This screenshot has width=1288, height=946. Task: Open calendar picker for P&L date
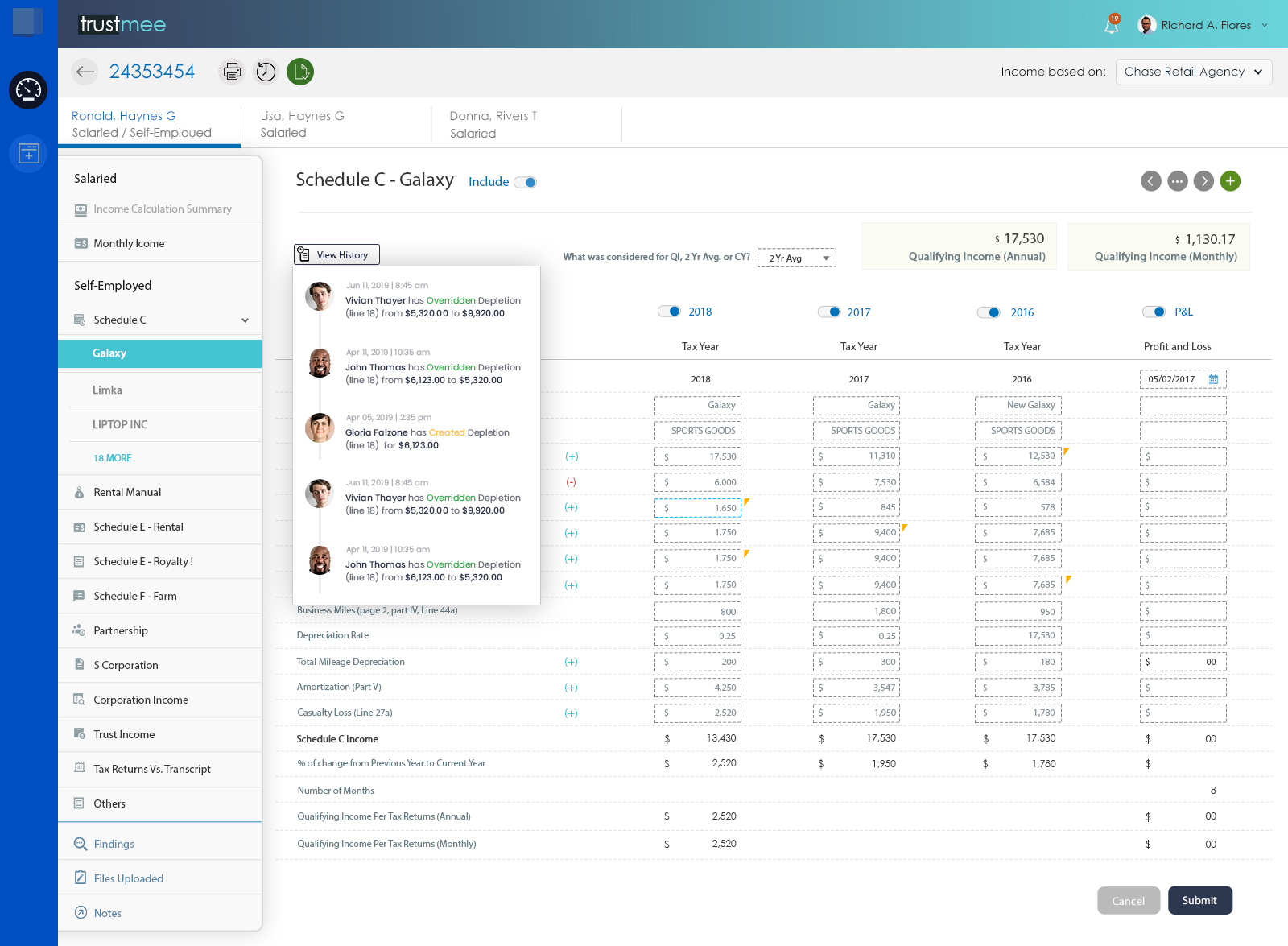click(1213, 379)
